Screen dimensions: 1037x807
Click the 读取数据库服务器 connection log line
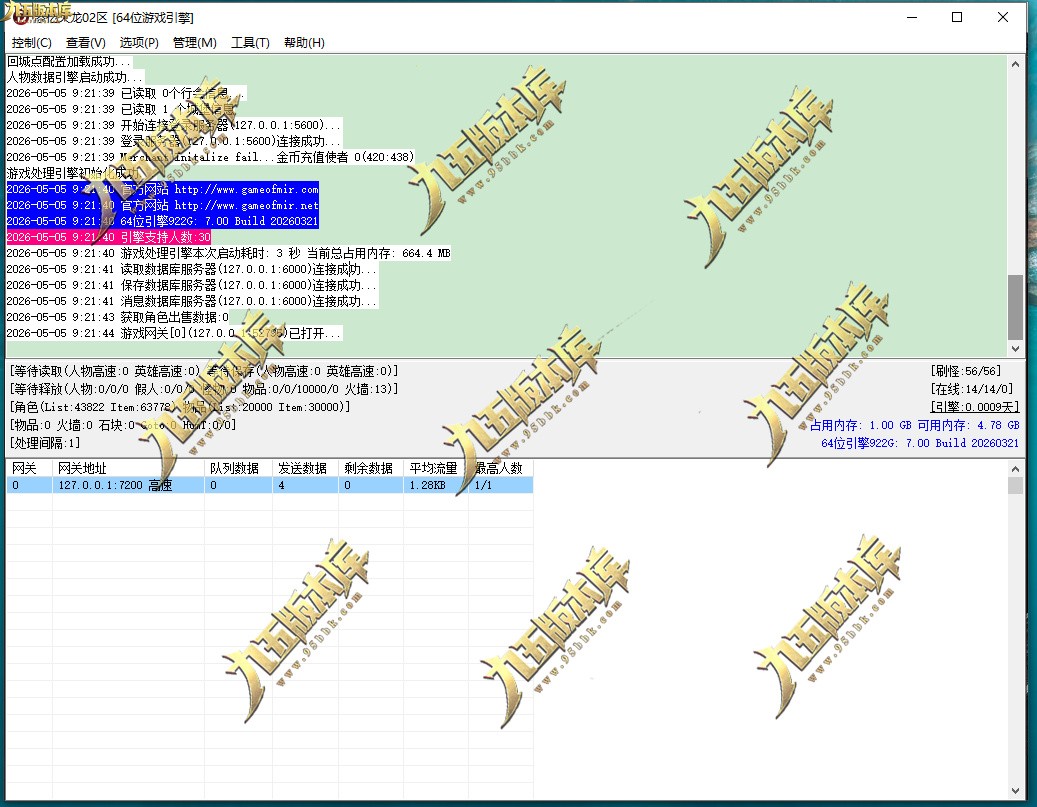[192, 269]
